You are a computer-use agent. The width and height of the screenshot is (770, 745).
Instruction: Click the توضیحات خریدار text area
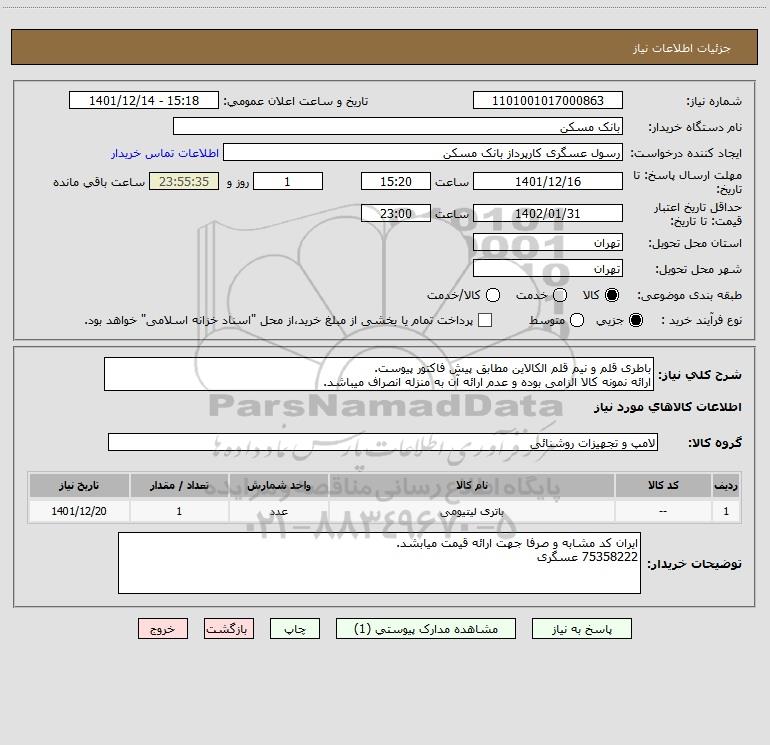pos(379,563)
